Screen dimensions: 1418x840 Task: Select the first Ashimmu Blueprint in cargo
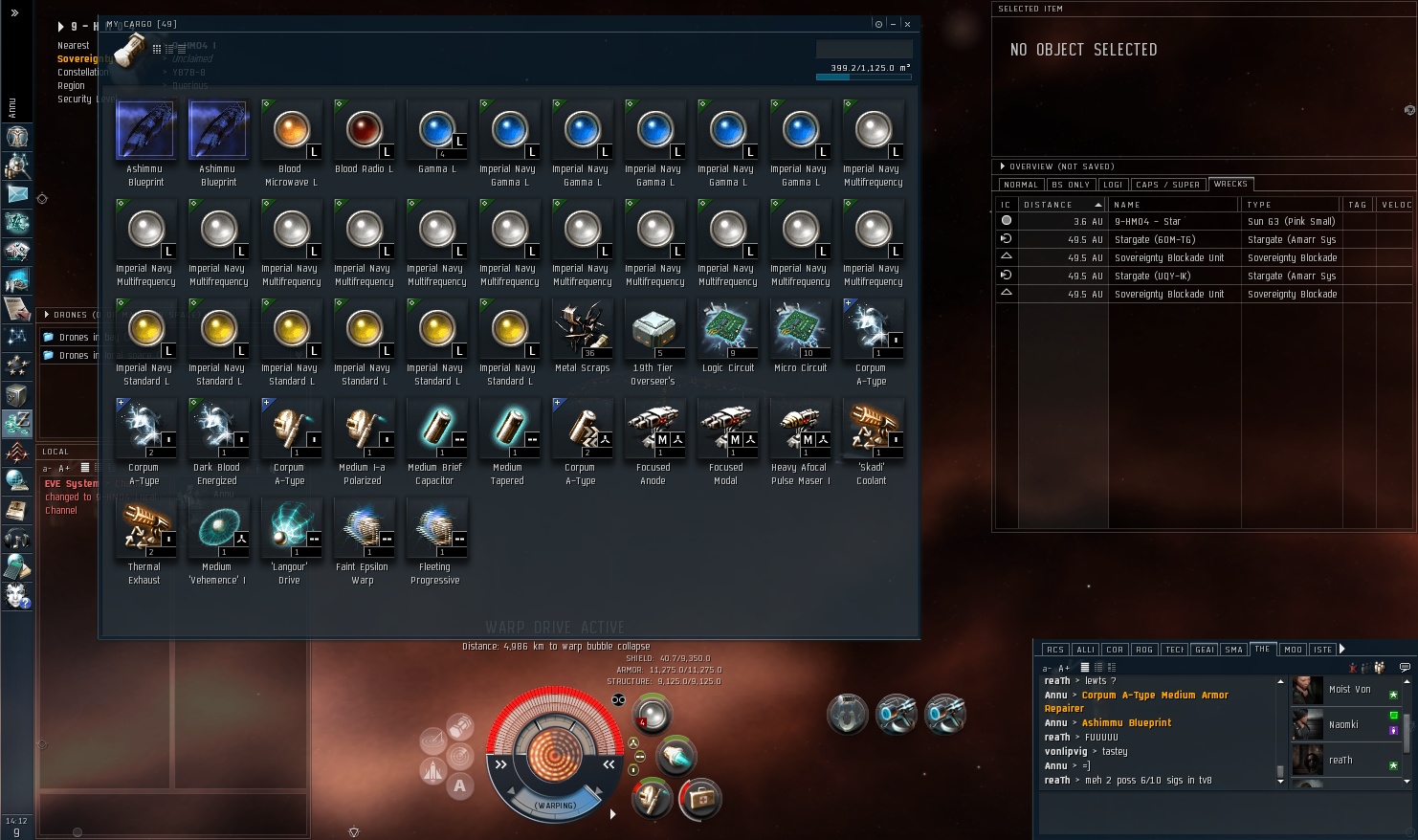[145, 144]
